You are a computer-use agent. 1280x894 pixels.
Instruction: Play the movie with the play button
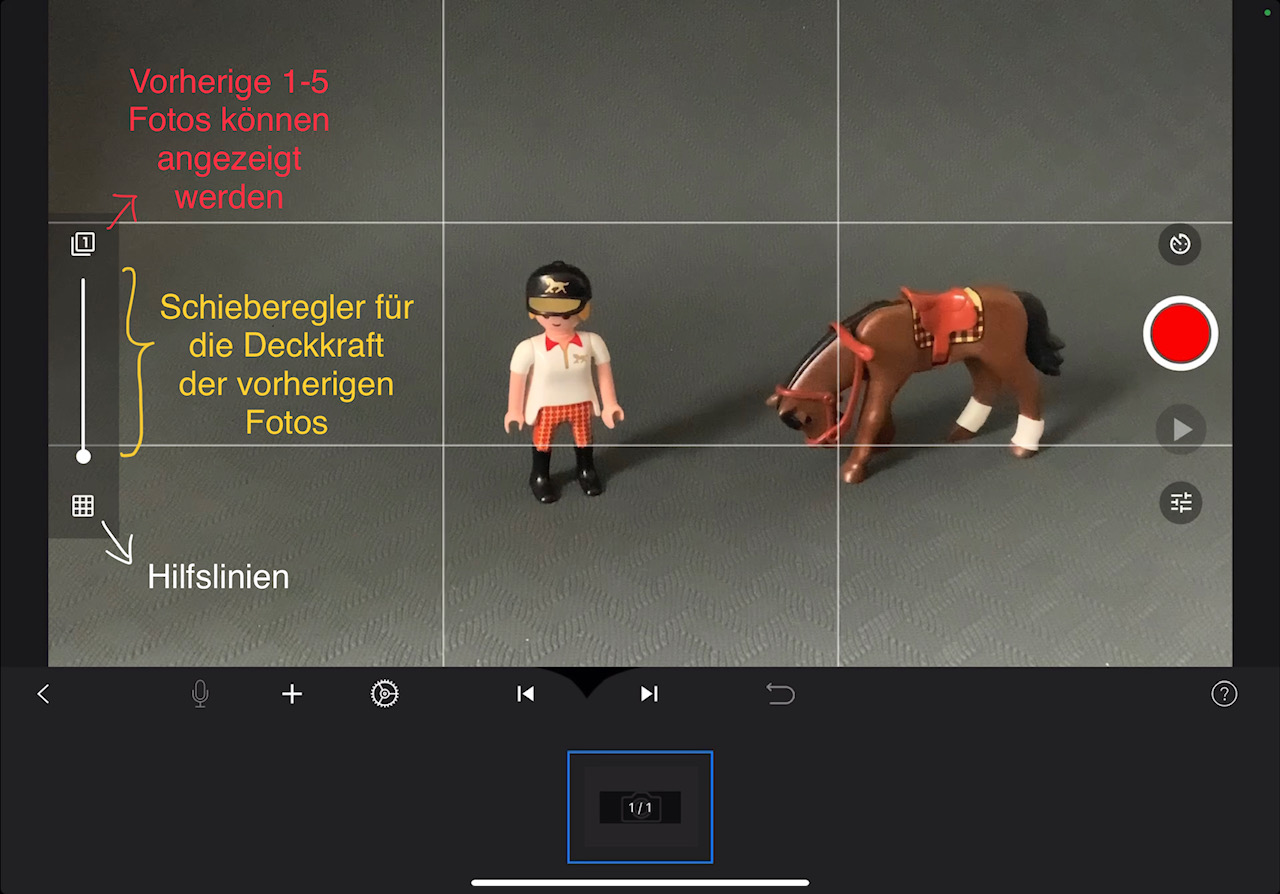click(1181, 430)
